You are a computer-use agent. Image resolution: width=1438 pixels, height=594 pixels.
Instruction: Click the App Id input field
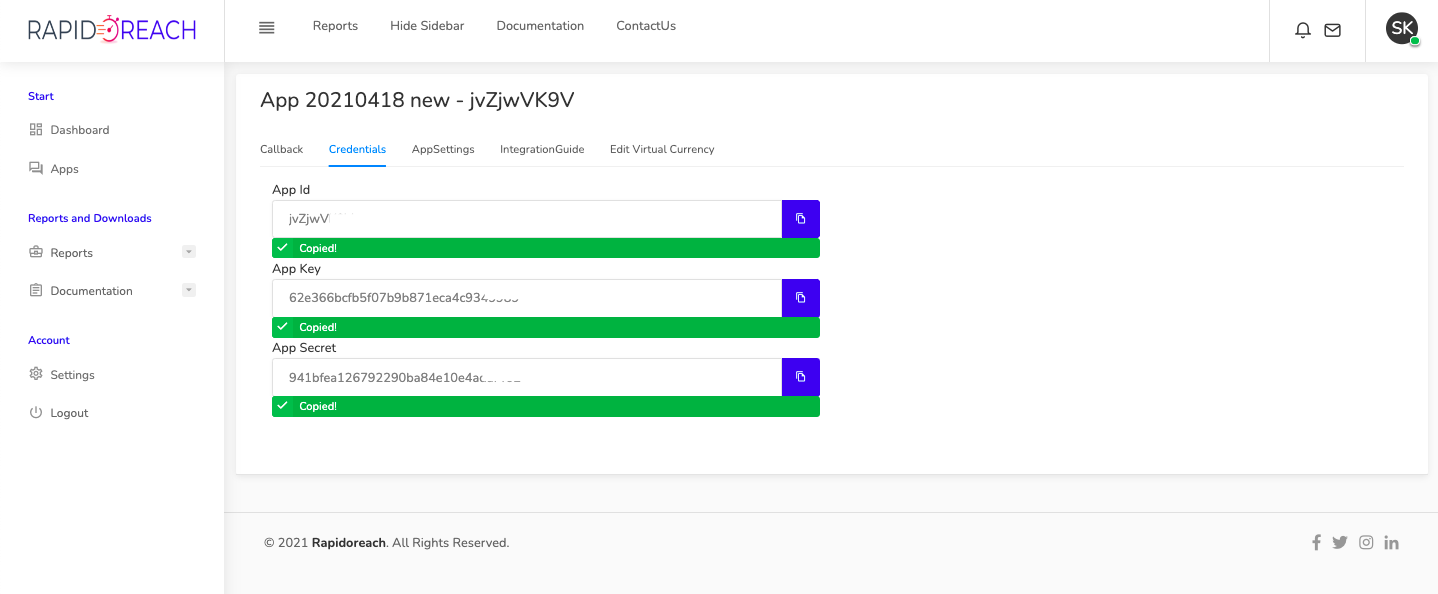[x=527, y=219]
